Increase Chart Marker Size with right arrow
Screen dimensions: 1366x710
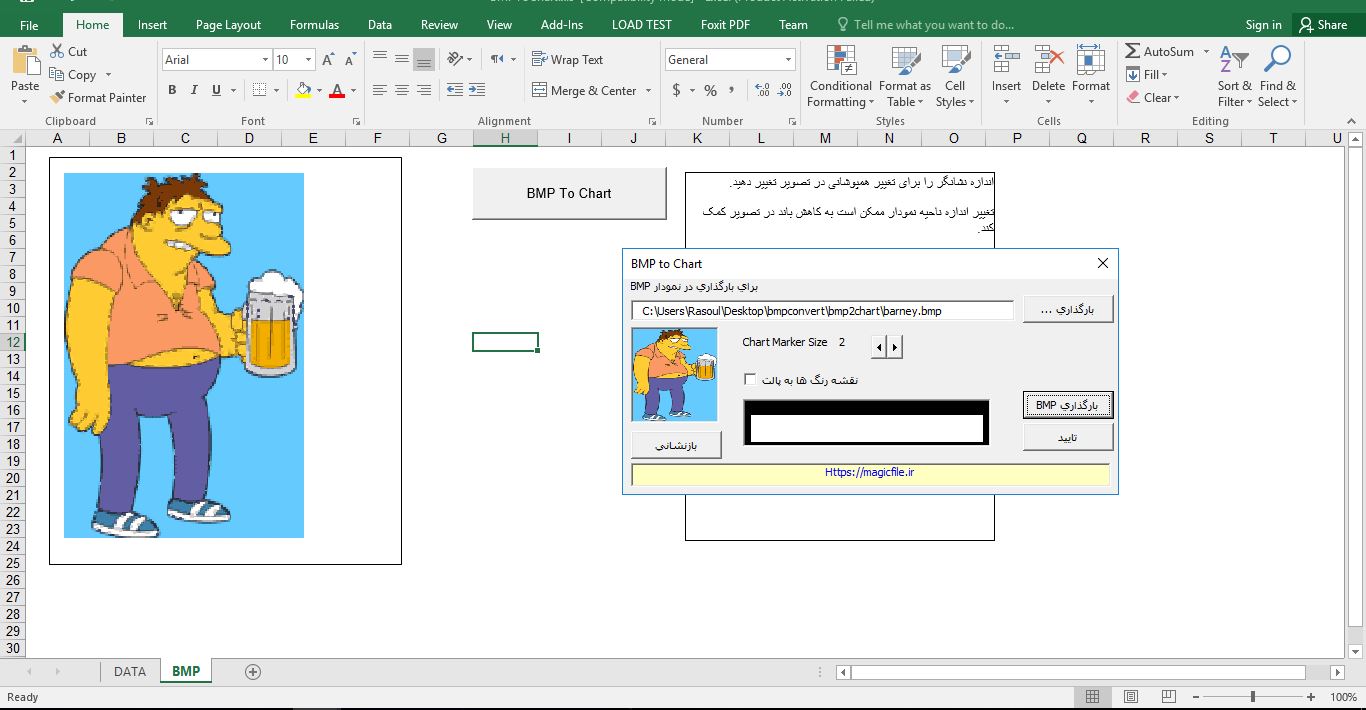[895, 347]
